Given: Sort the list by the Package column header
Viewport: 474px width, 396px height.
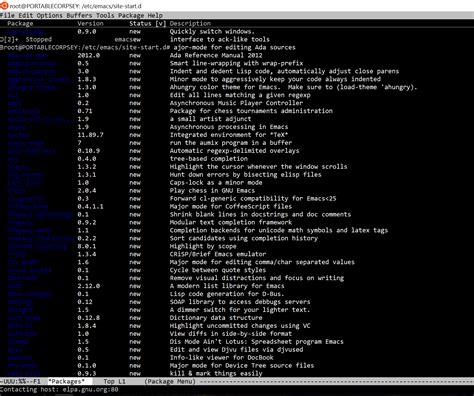Looking at the screenshot, I should (x=20, y=24).
